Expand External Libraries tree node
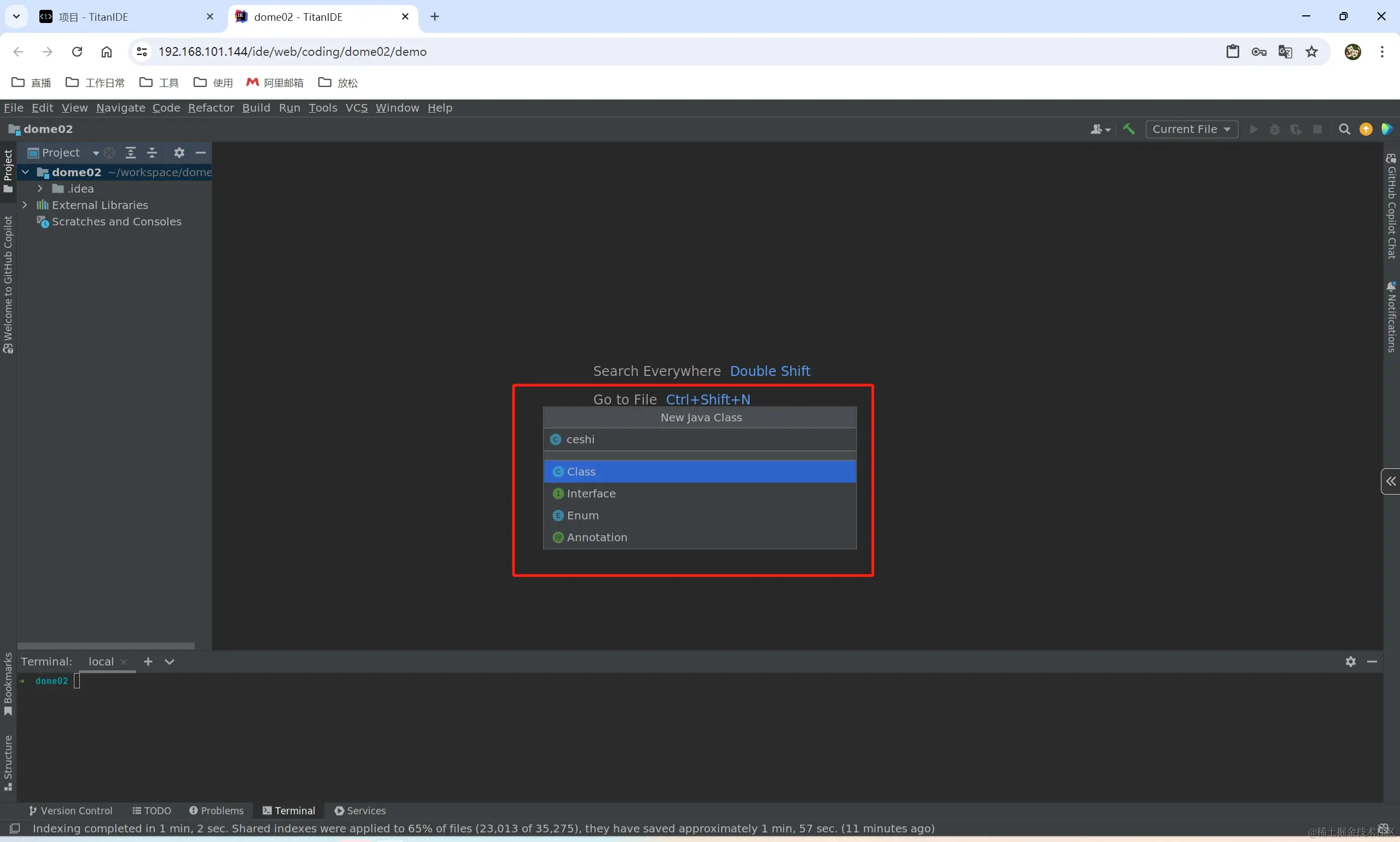Screen dimensions: 1400x842 (25, 205)
